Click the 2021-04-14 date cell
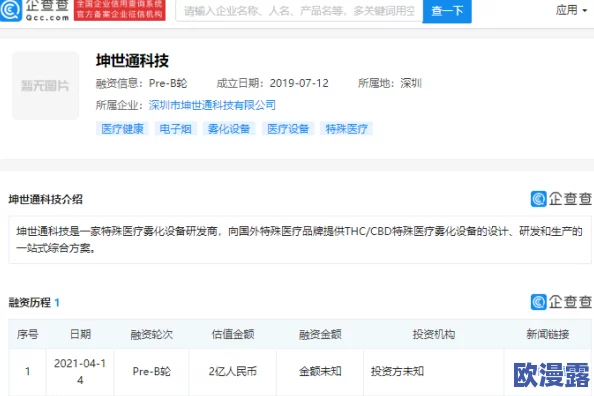Screen dimensions: 594x396 pos(80,372)
